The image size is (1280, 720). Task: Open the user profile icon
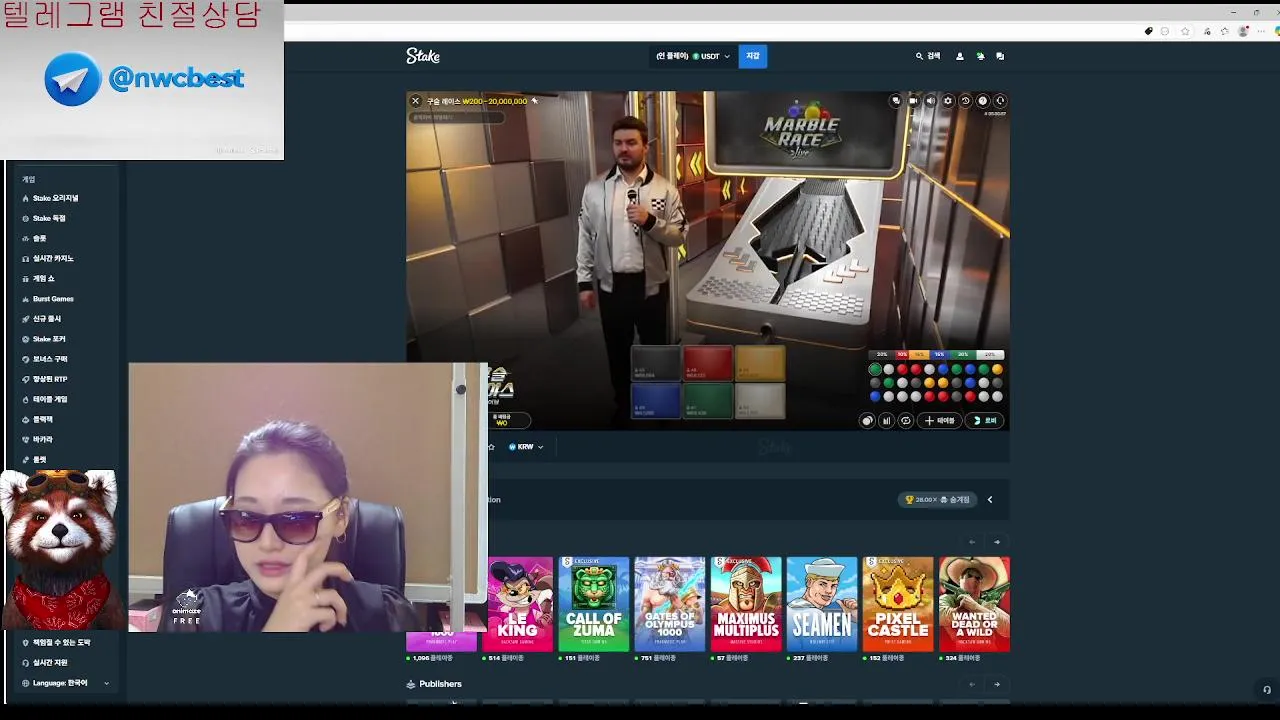(x=960, y=56)
